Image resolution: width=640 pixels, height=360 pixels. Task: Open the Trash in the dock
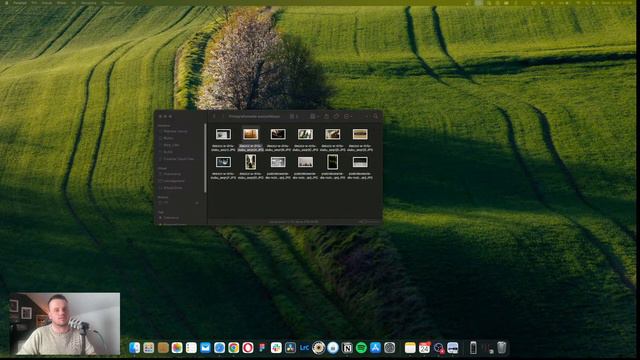coord(502,348)
